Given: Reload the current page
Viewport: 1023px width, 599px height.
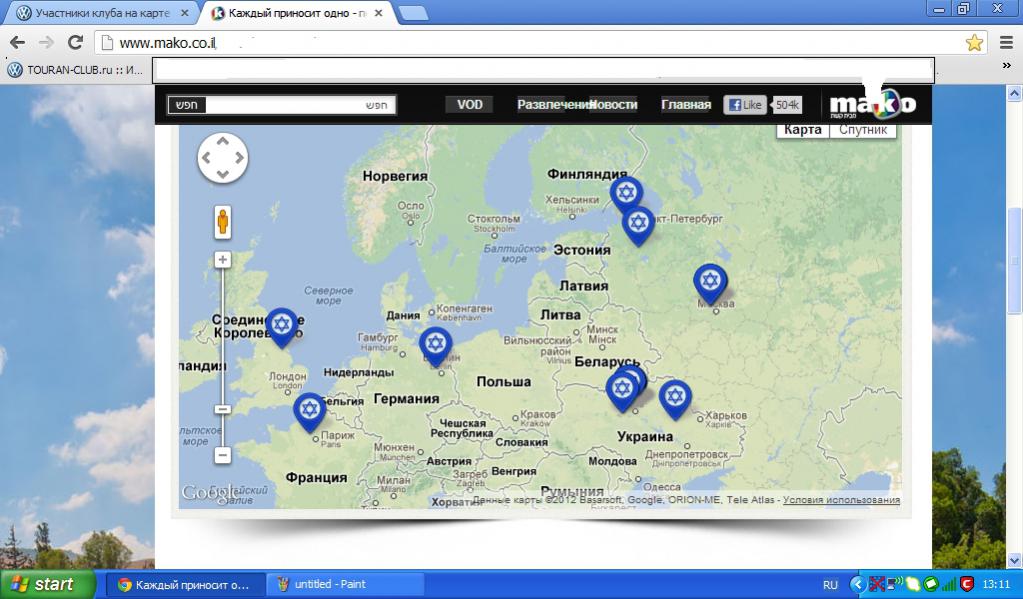Looking at the screenshot, I should 76,42.
